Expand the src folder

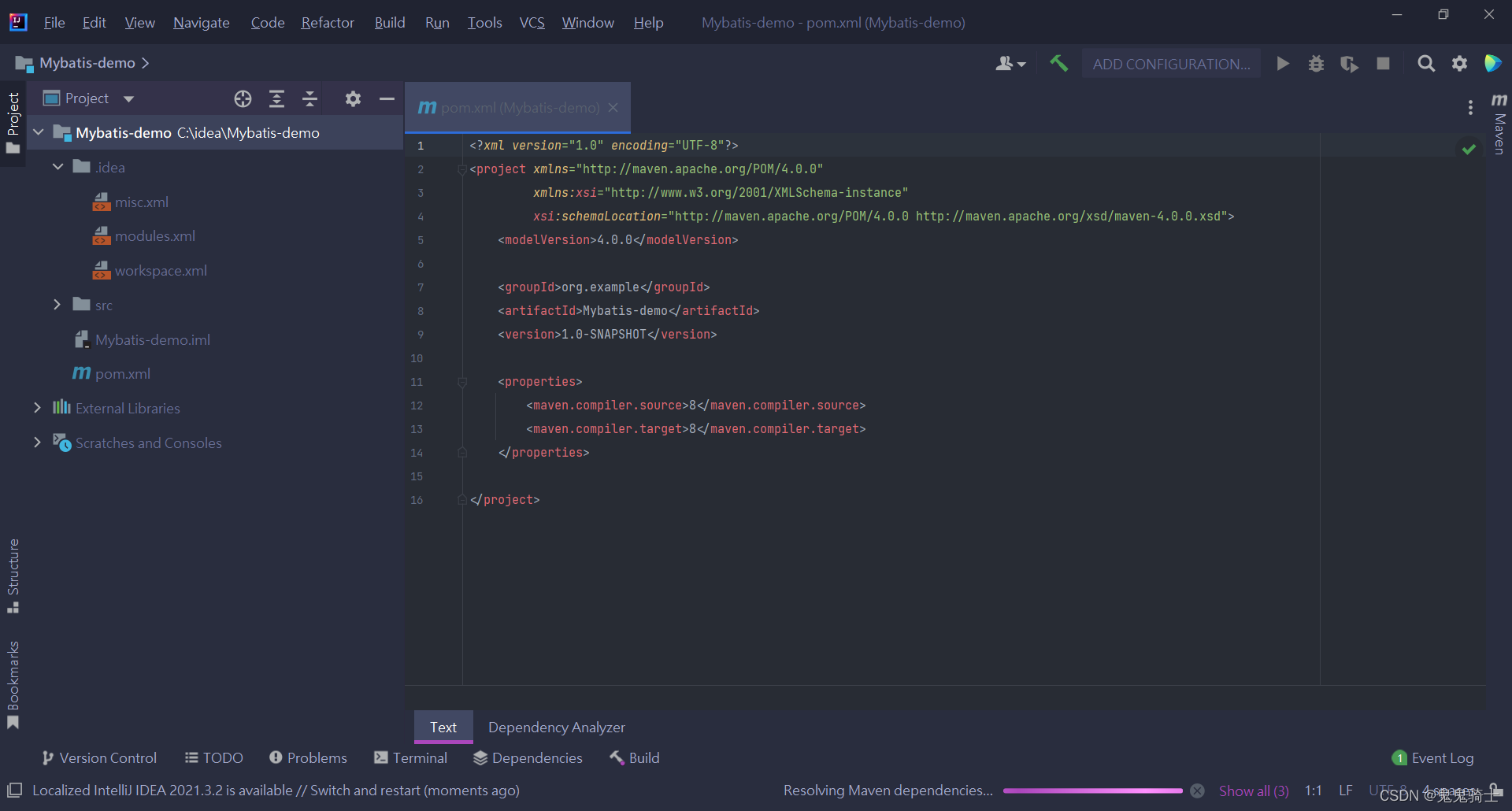(x=57, y=305)
